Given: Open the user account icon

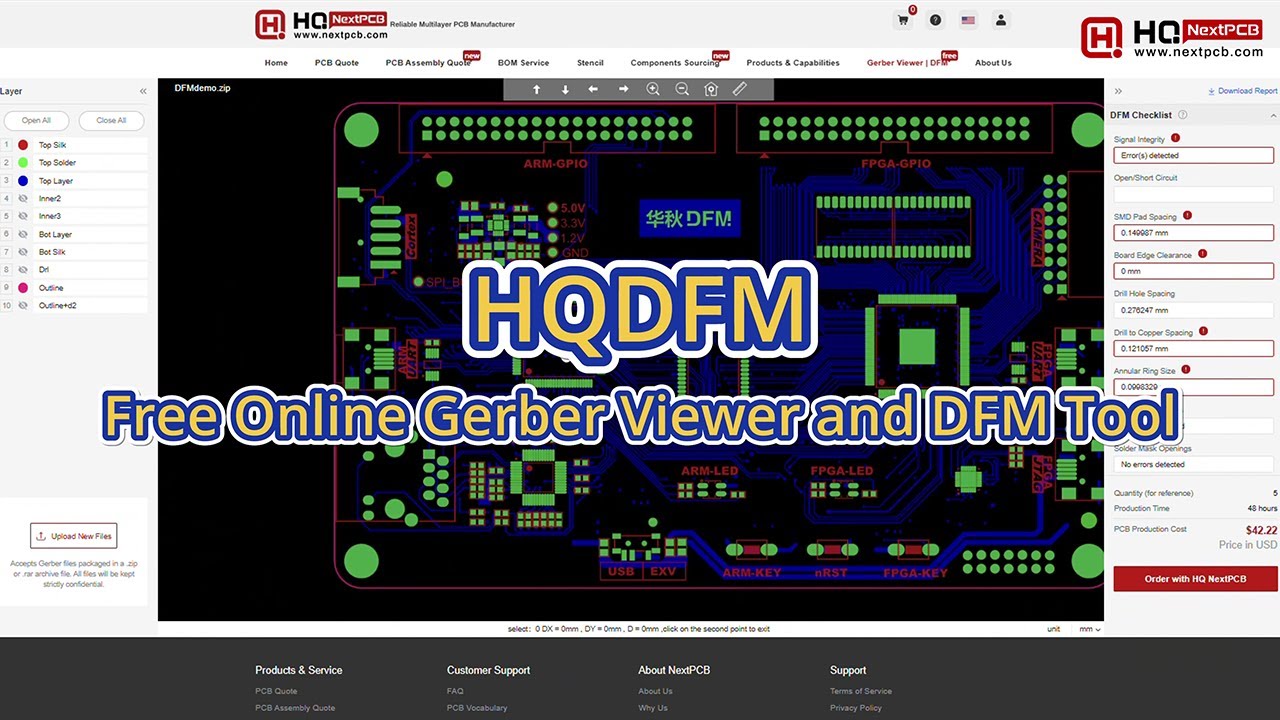Looking at the screenshot, I should 1001,20.
